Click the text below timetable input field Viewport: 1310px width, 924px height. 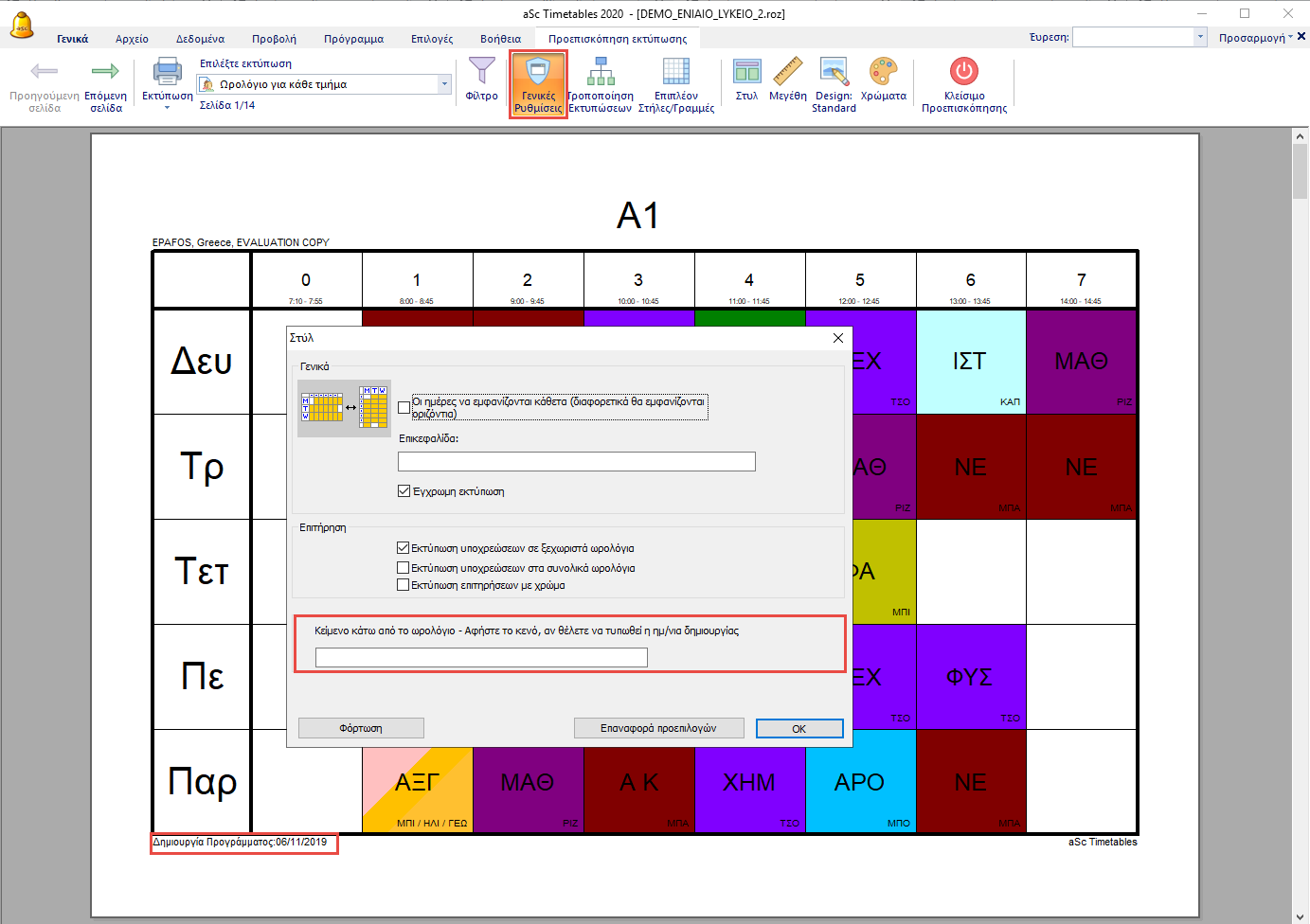481,657
